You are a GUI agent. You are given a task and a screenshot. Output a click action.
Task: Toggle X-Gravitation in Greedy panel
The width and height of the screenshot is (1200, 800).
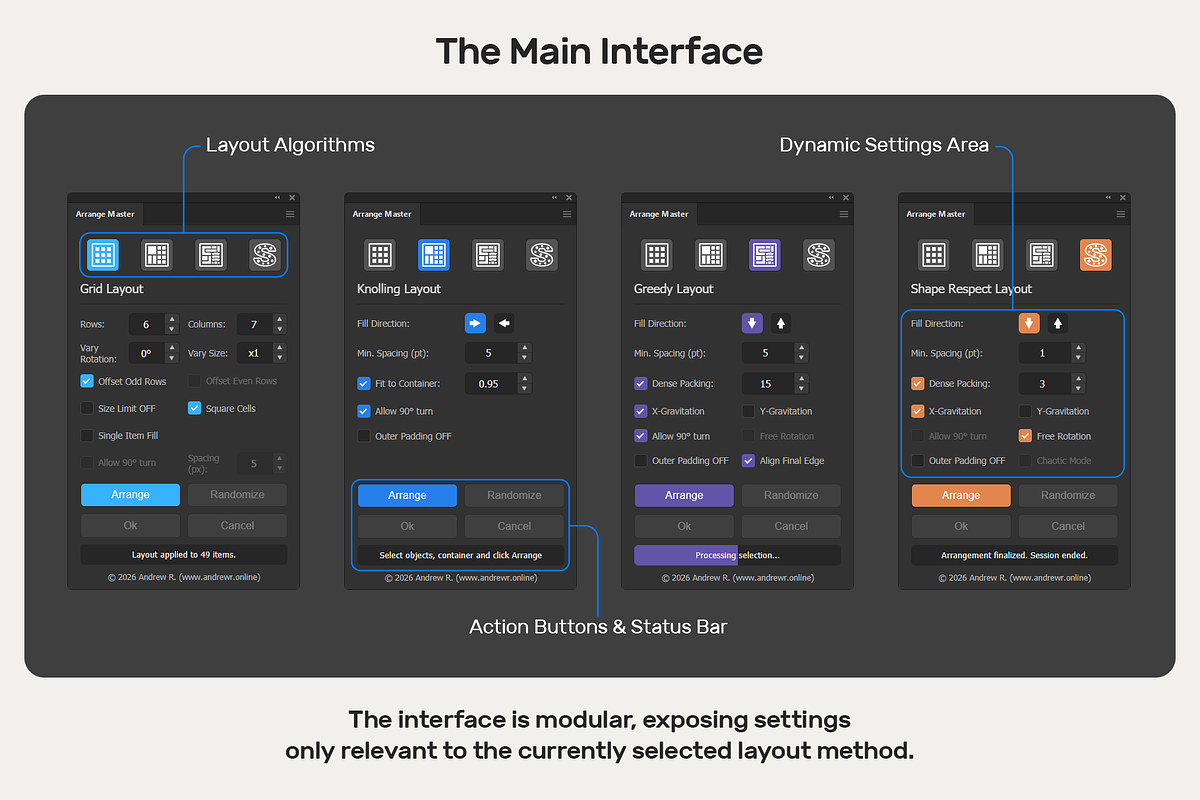[x=641, y=411]
